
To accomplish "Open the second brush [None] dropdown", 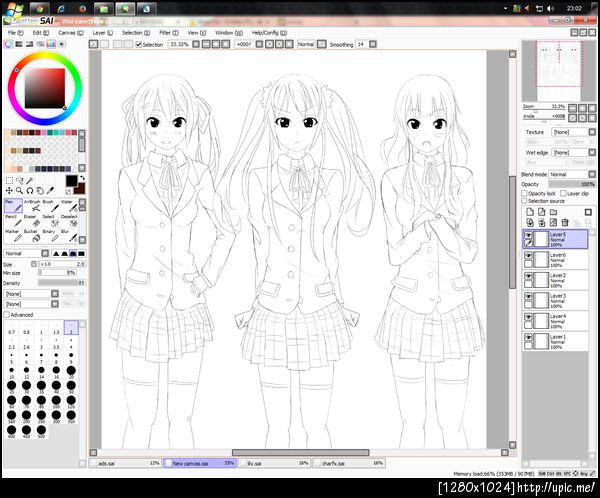I will click(55, 304).
